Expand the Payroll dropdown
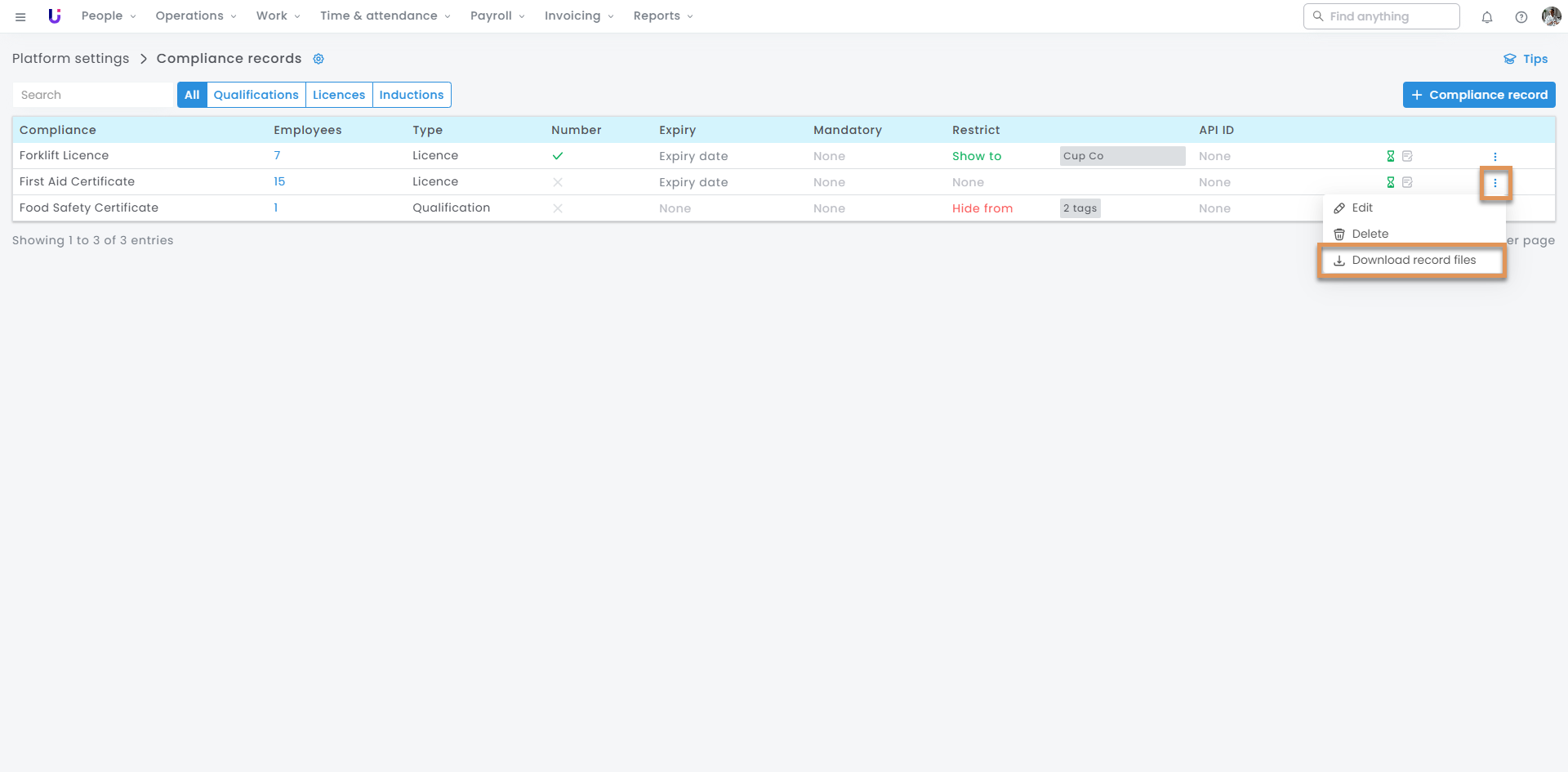 pyautogui.click(x=497, y=16)
